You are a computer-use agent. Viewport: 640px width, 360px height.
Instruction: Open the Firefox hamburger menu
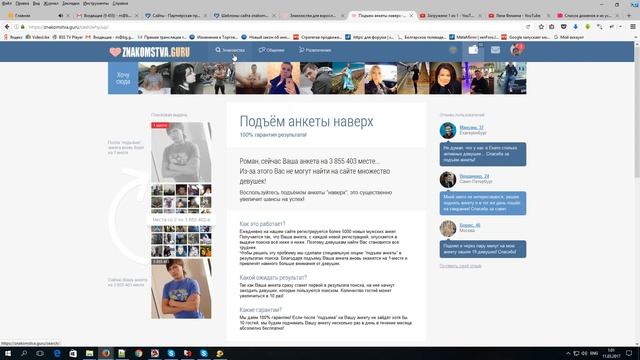pos(633,27)
